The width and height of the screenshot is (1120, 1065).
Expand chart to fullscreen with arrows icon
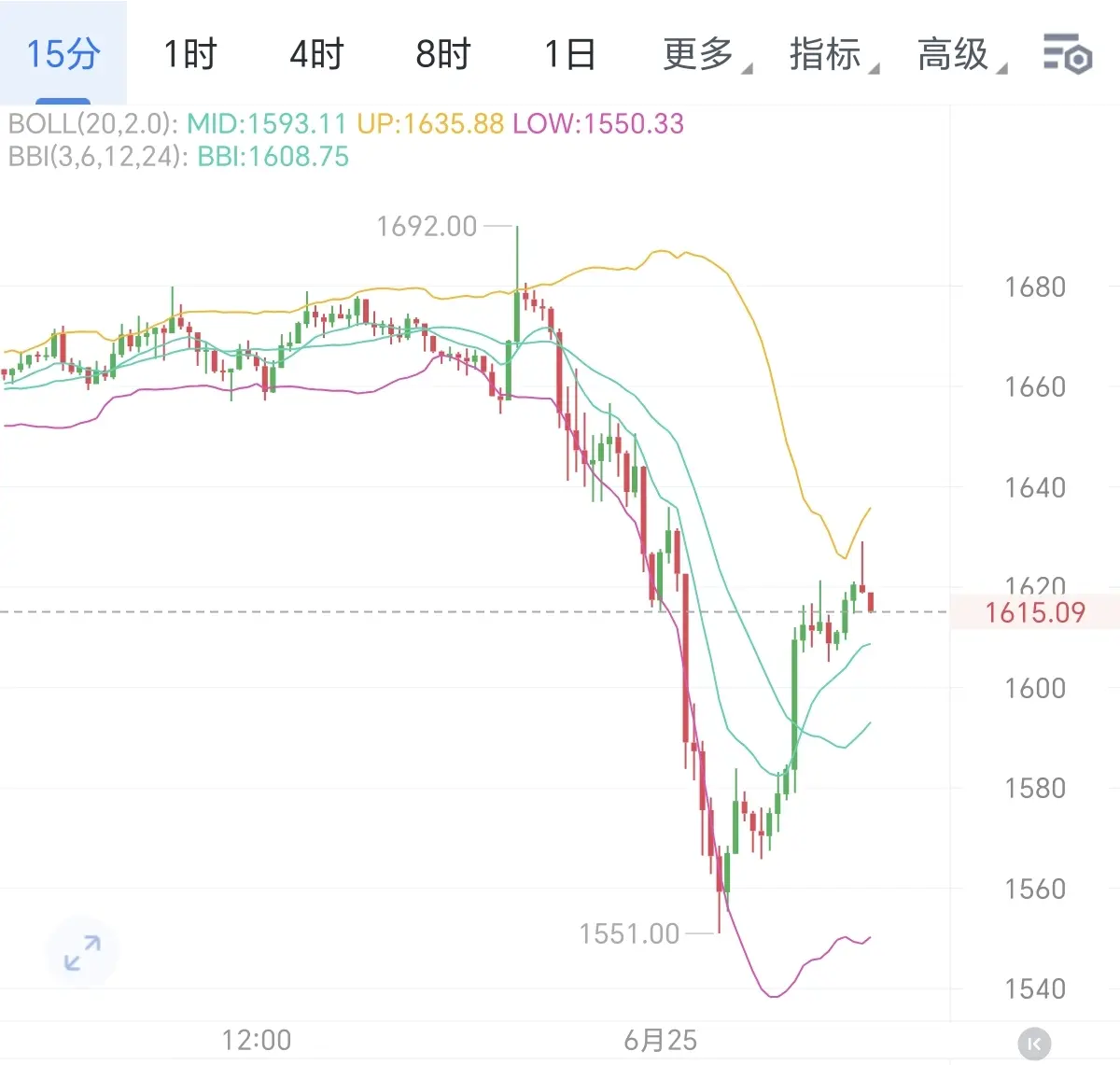tap(82, 953)
